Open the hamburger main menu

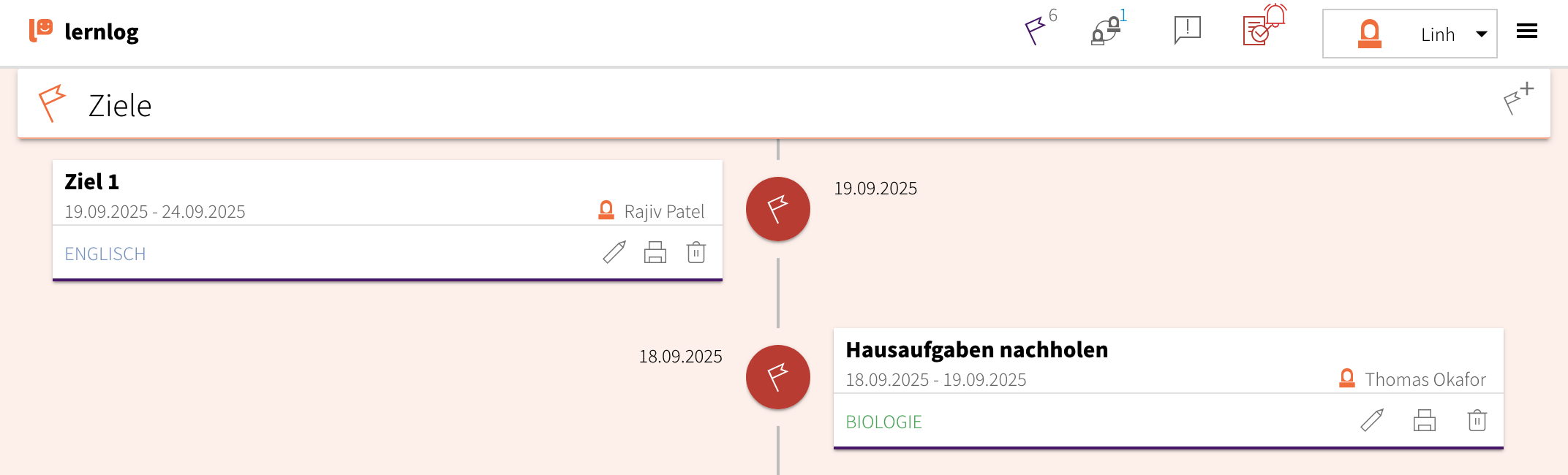click(x=1527, y=31)
